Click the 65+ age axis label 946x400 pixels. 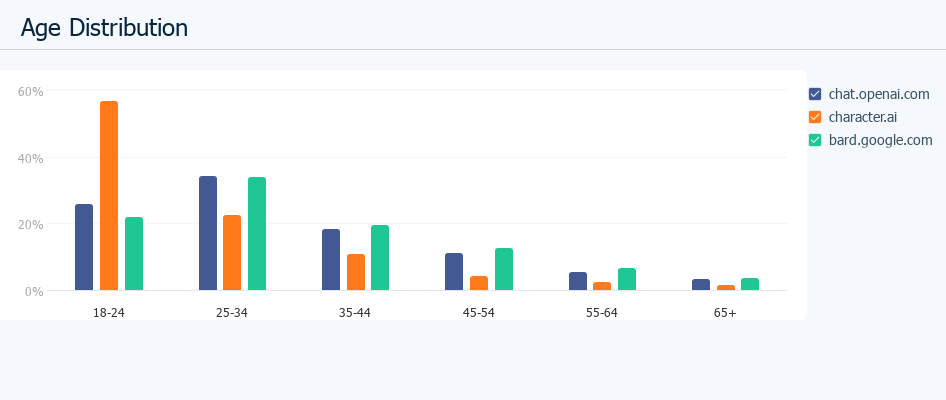[x=725, y=313]
